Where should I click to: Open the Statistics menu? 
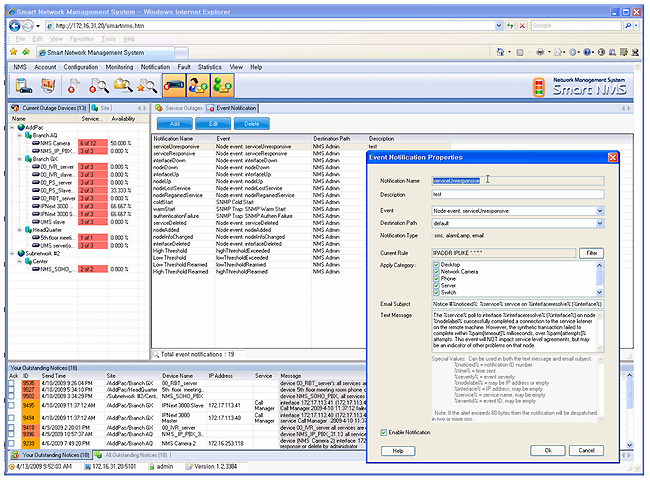point(210,67)
